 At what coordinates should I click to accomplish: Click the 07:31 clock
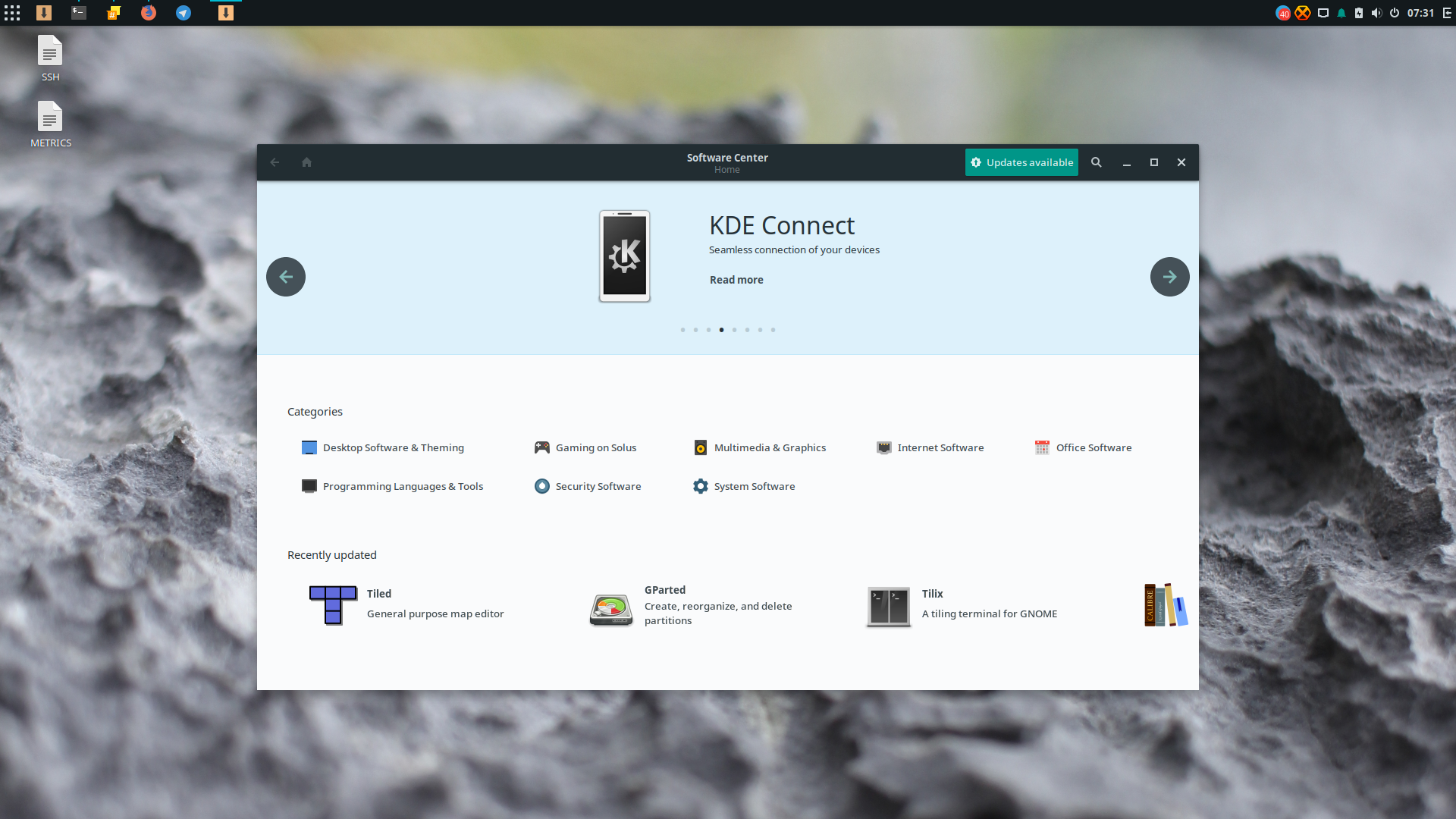click(x=1420, y=13)
